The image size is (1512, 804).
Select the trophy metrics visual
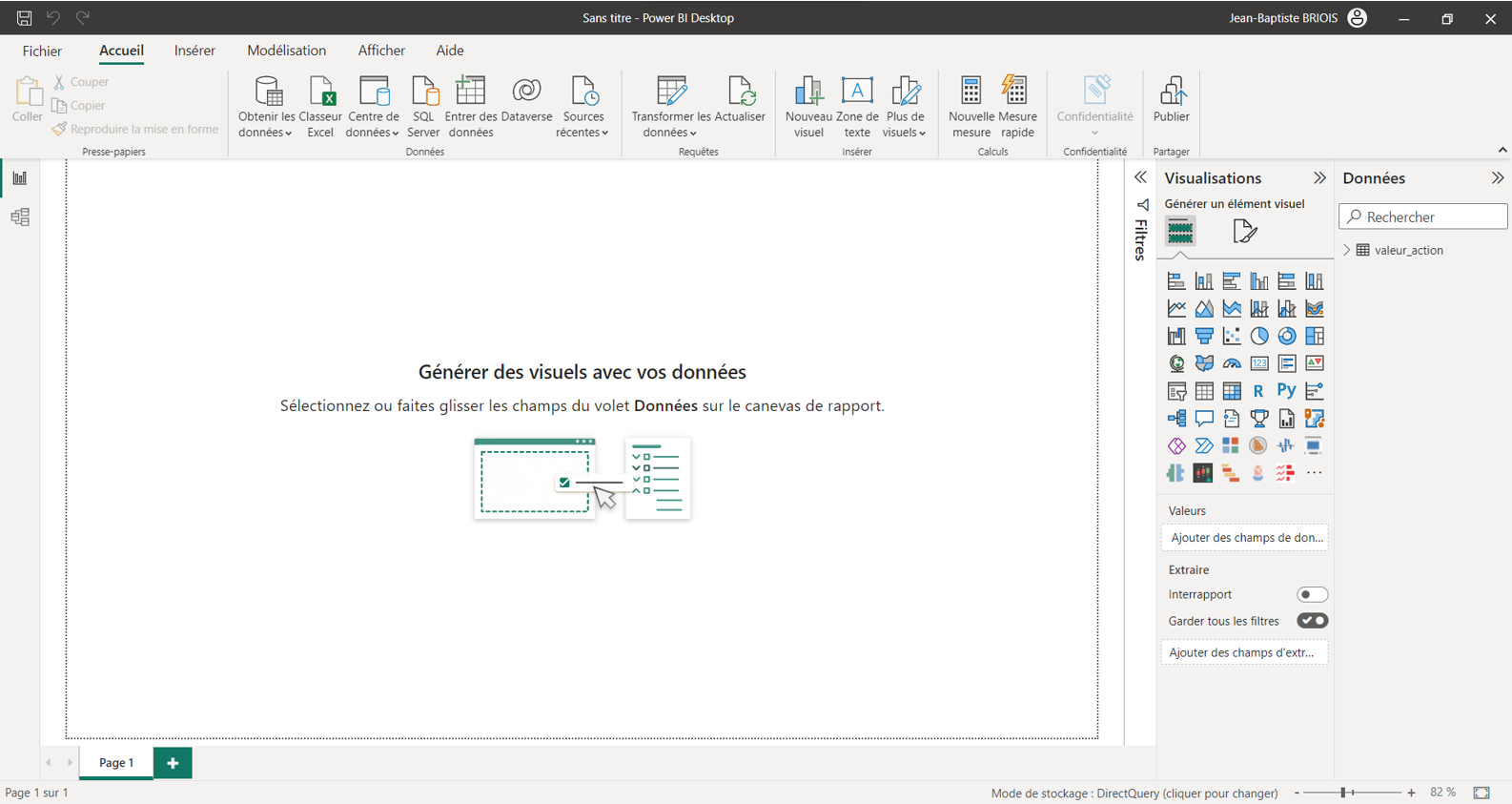click(1259, 419)
